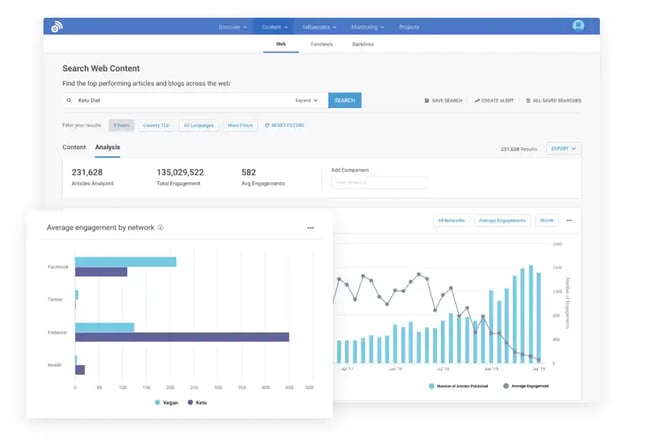
Task: Click the Pinterest Keto bar in chart
Action: click(182, 337)
